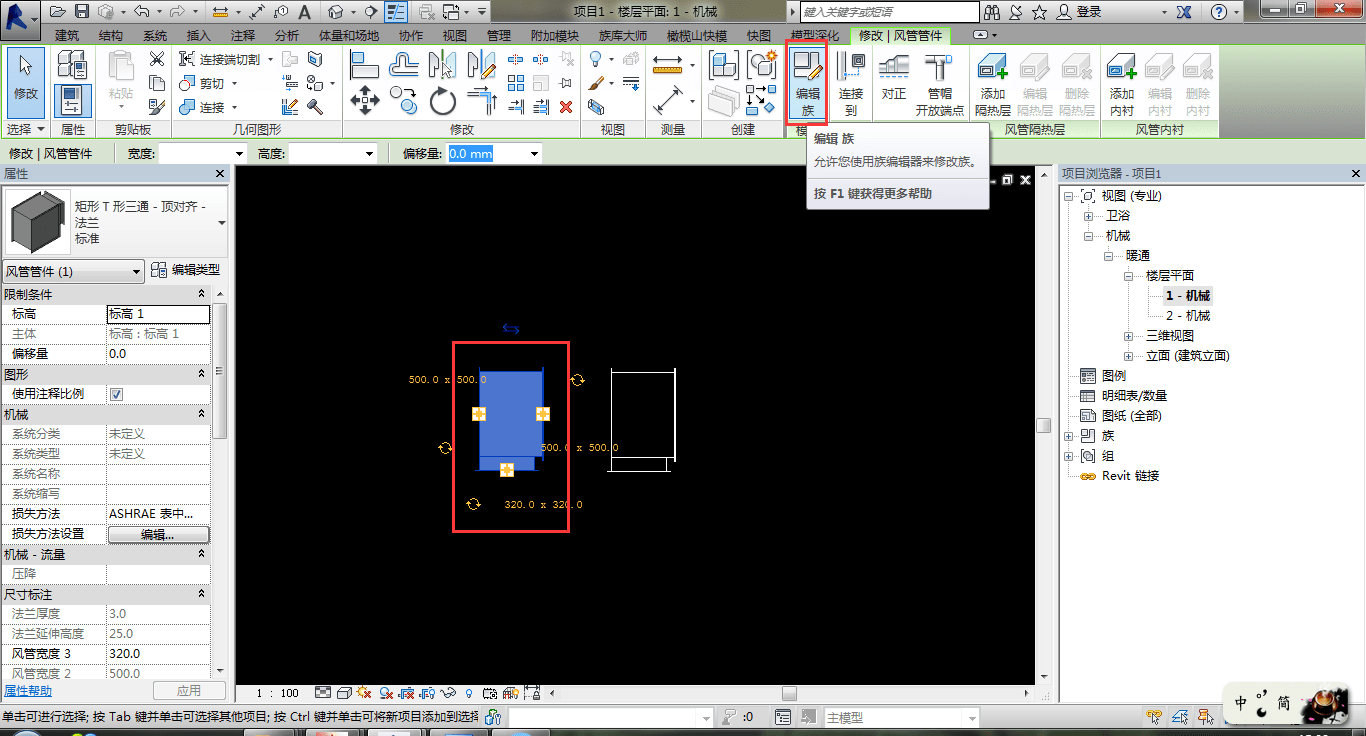Click the Array tool grid icon
Screen dimensions: 1366x736
pos(516,83)
